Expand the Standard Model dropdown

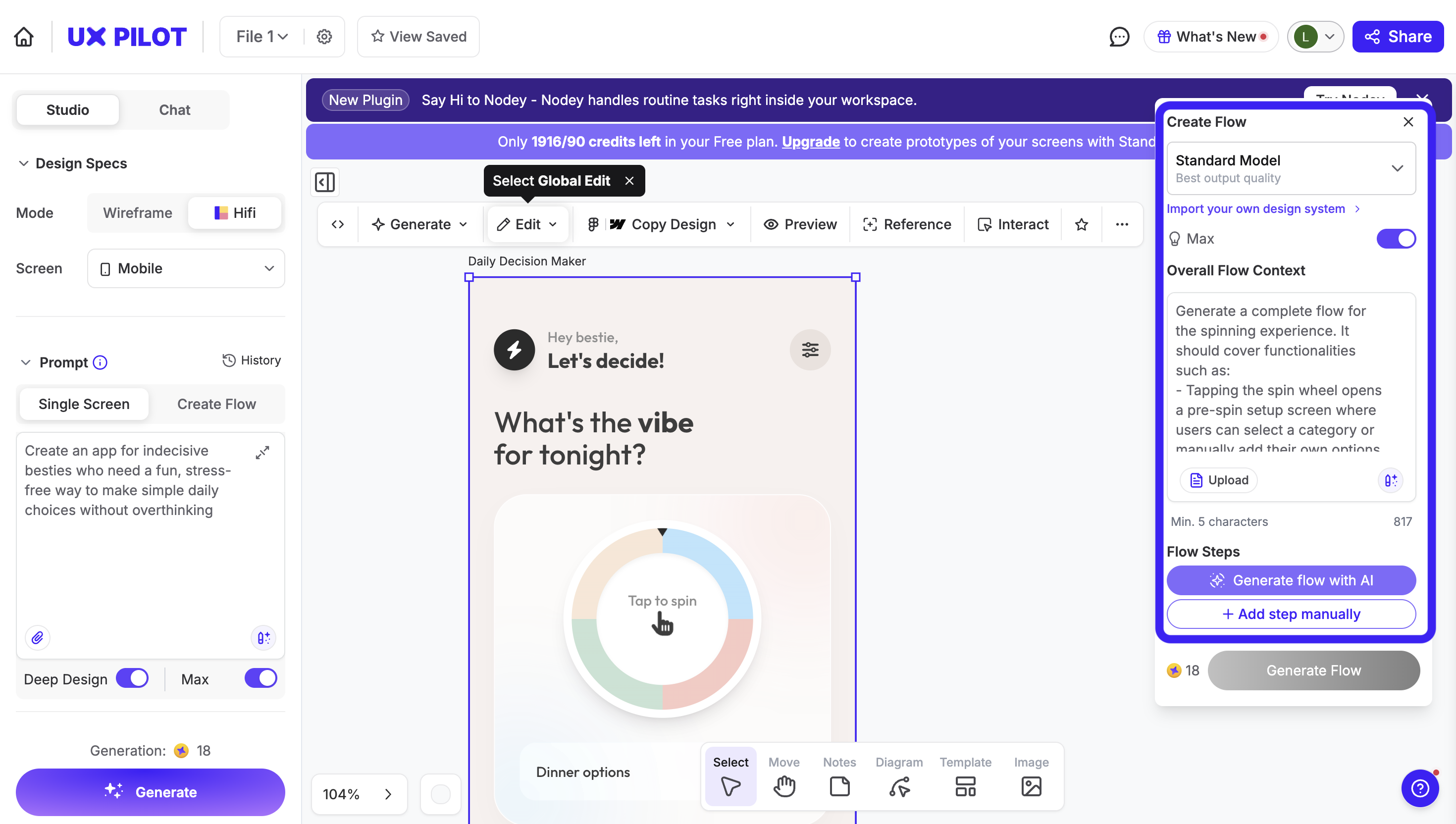tap(1291, 169)
